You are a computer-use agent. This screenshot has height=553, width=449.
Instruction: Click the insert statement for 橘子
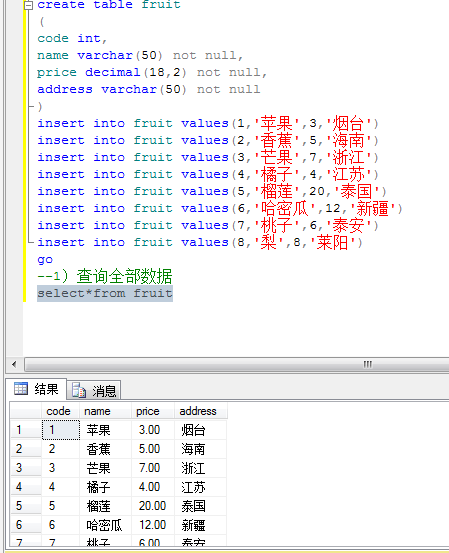point(208,174)
